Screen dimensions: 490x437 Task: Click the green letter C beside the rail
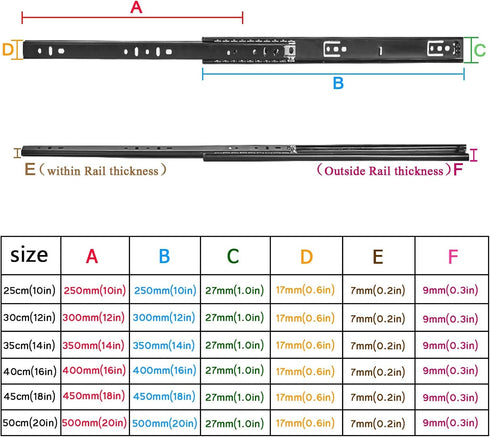480,51
